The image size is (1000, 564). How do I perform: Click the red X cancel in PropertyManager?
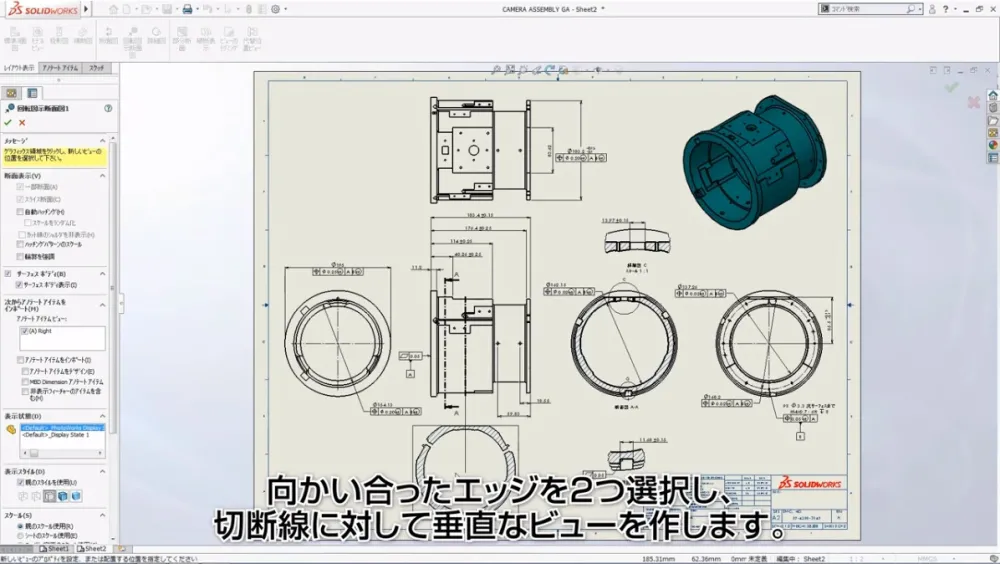22,122
